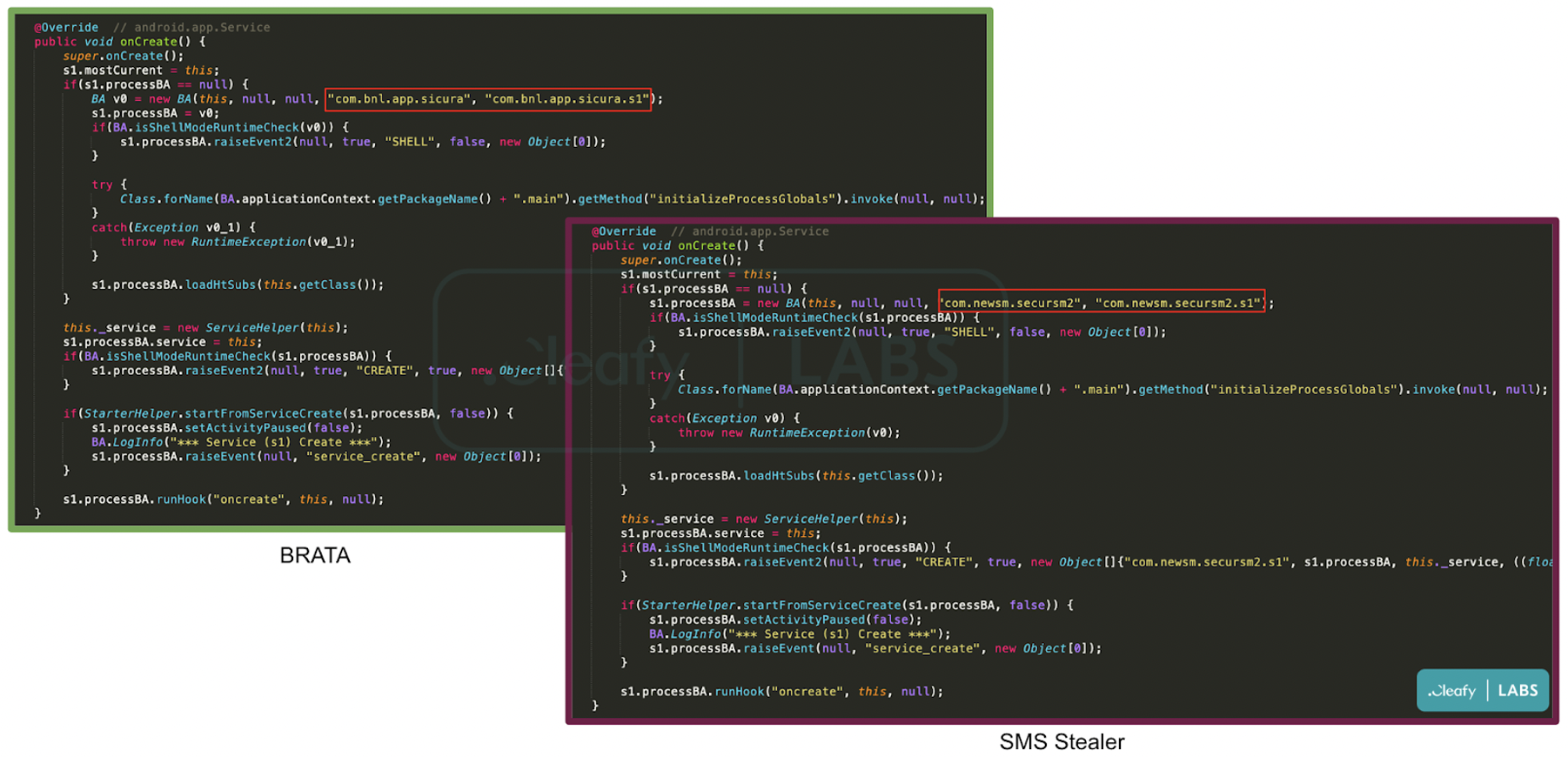
Task: Click "throw new RuntimeException(v0);" line
Action: coord(789,432)
